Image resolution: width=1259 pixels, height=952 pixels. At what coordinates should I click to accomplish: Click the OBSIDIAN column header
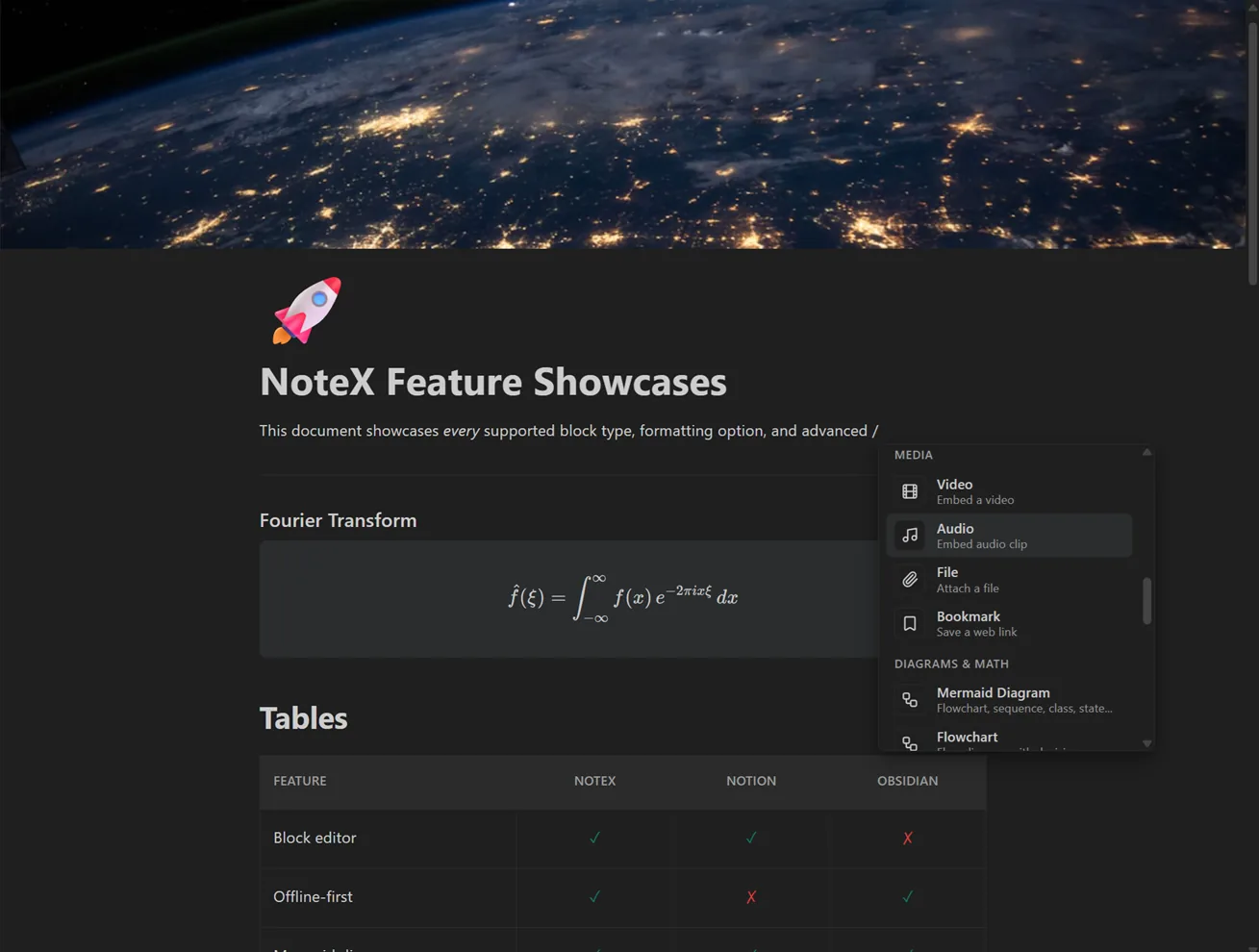coord(908,781)
